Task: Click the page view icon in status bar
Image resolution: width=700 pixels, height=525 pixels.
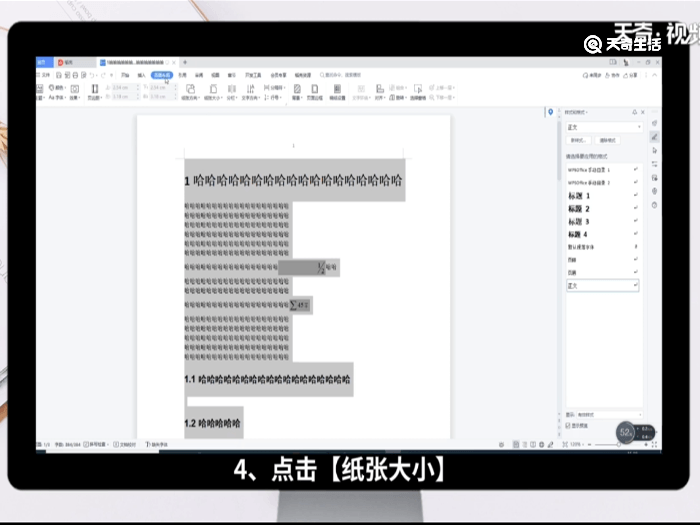Action: click(x=516, y=444)
